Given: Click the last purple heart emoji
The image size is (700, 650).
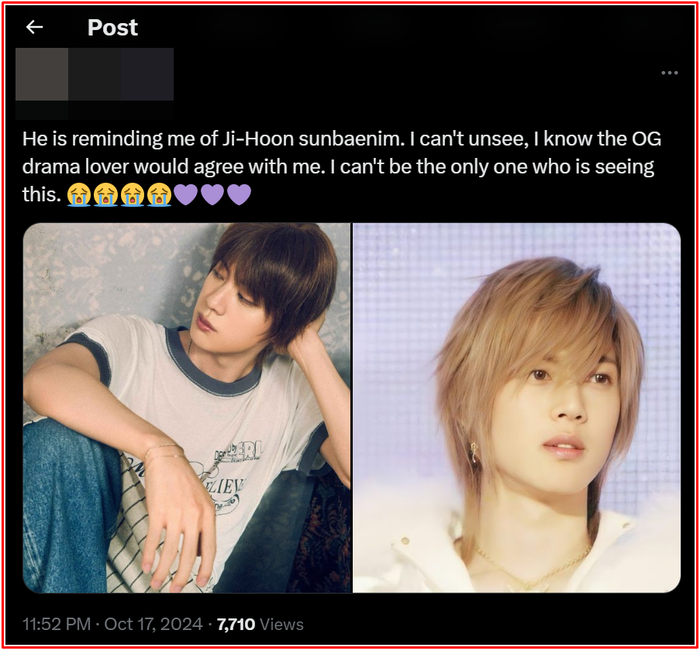Looking at the screenshot, I should pyautogui.click(x=239, y=195).
